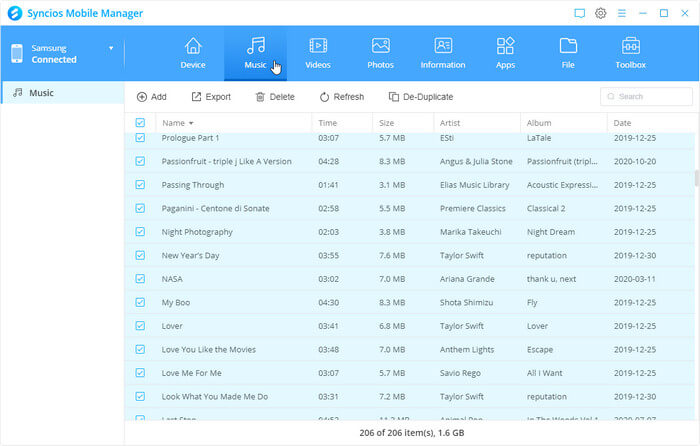Uncheck Look What You Made Me Do checkbox
Image resolution: width=700 pixels, height=446 pixels.
(x=140, y=396)
